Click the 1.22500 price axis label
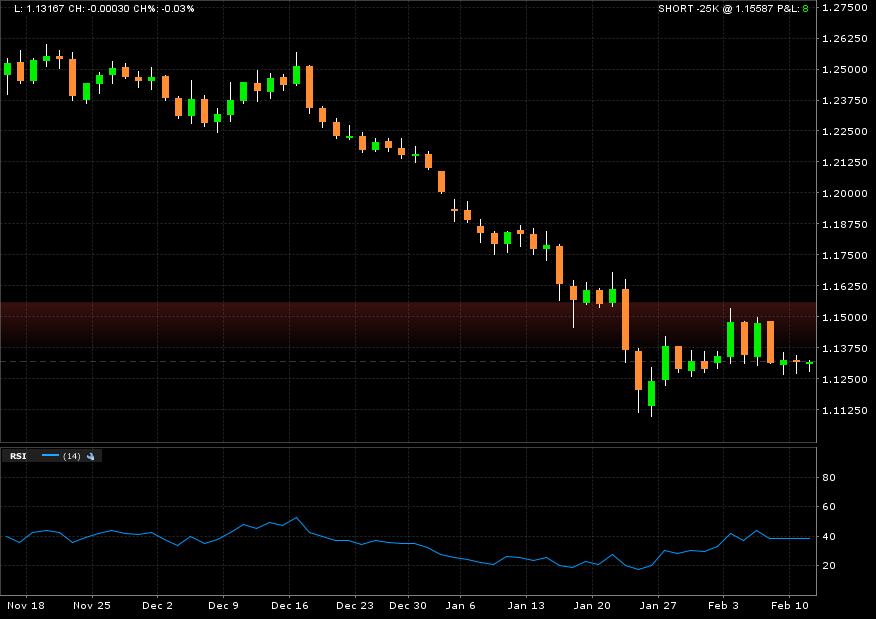 845,131
